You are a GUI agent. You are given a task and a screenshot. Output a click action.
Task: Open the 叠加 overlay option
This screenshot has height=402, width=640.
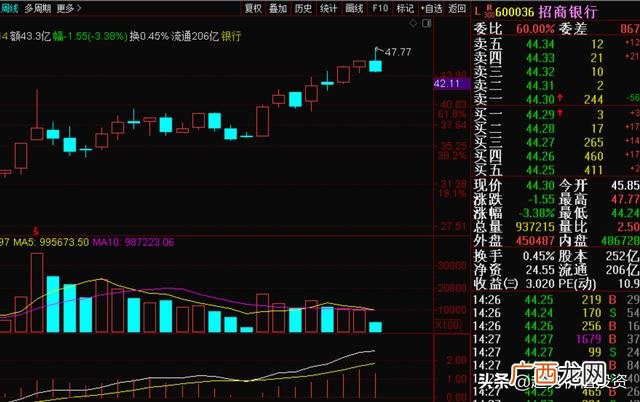tap(278, 8)
